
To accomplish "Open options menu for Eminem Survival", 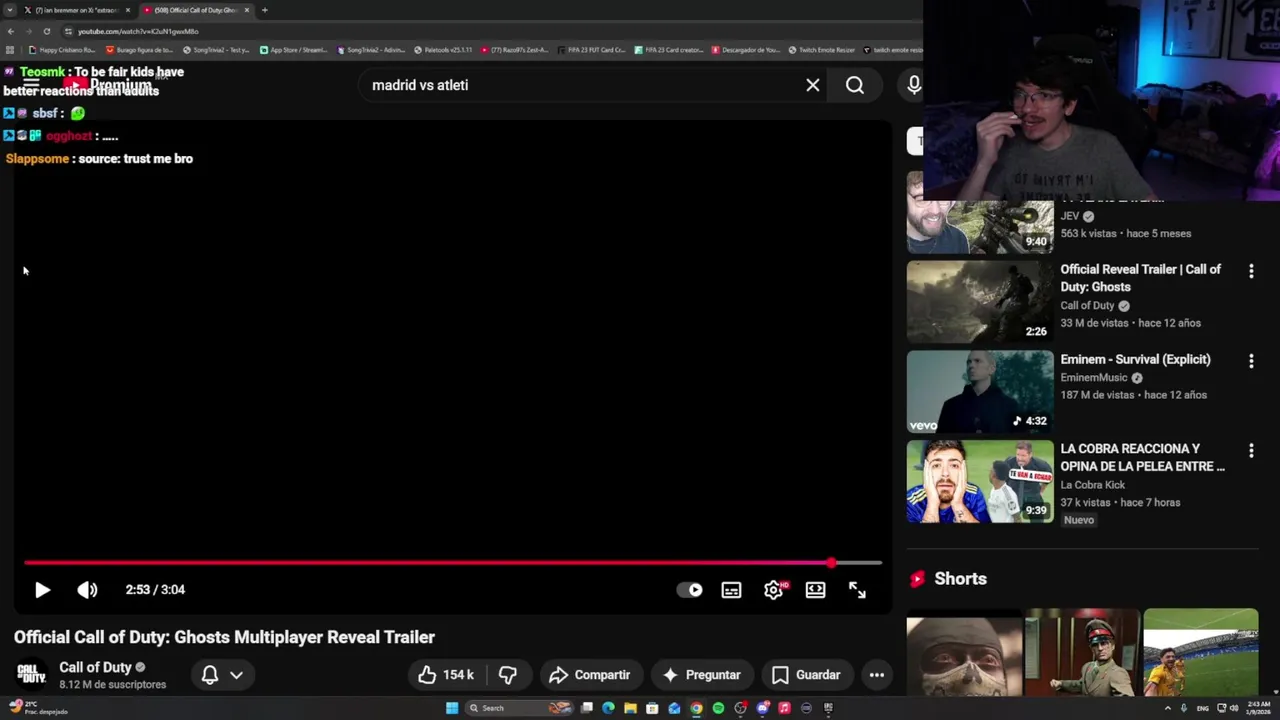I will click(x=1251, y=361).
